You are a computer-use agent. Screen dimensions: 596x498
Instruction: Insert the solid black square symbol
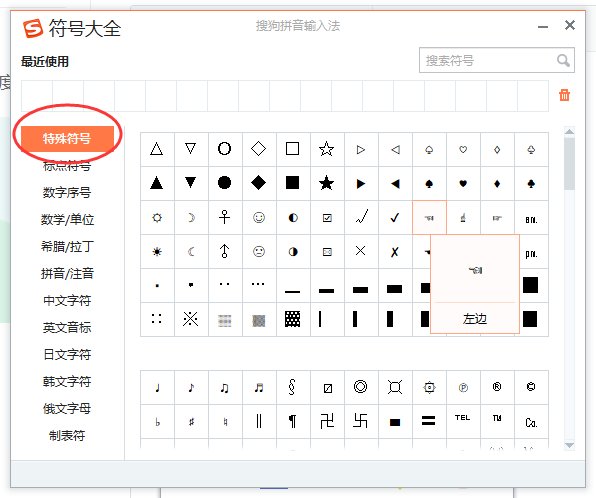[292, 182]
